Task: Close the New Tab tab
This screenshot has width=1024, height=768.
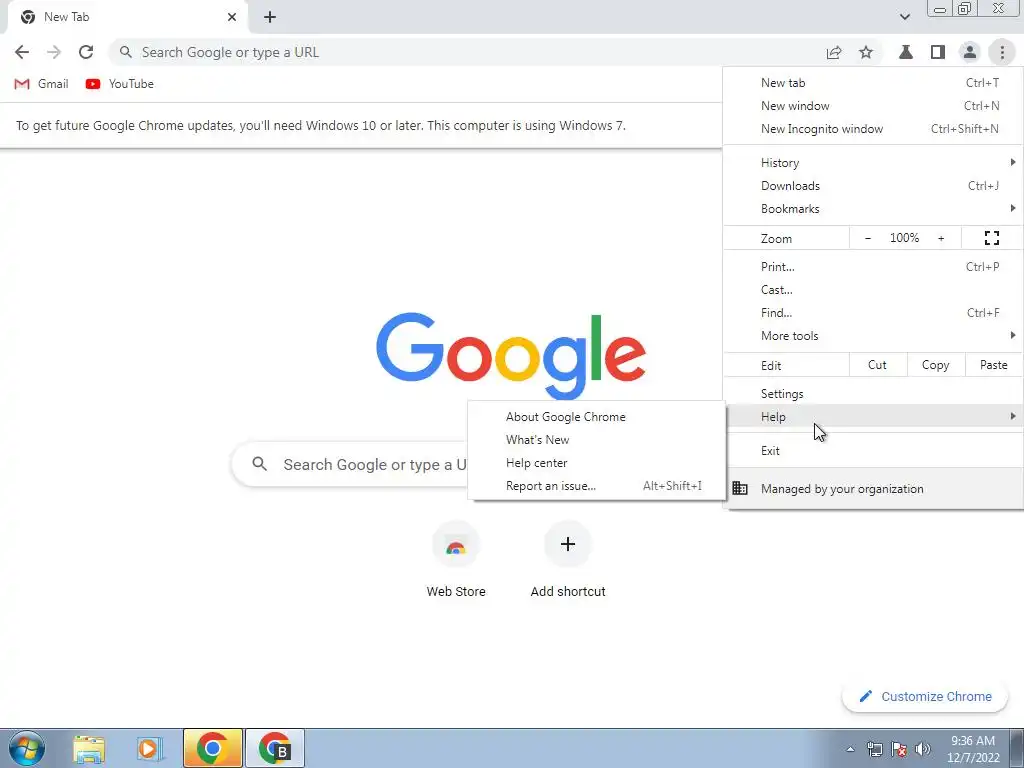Action: coord(232,17)
